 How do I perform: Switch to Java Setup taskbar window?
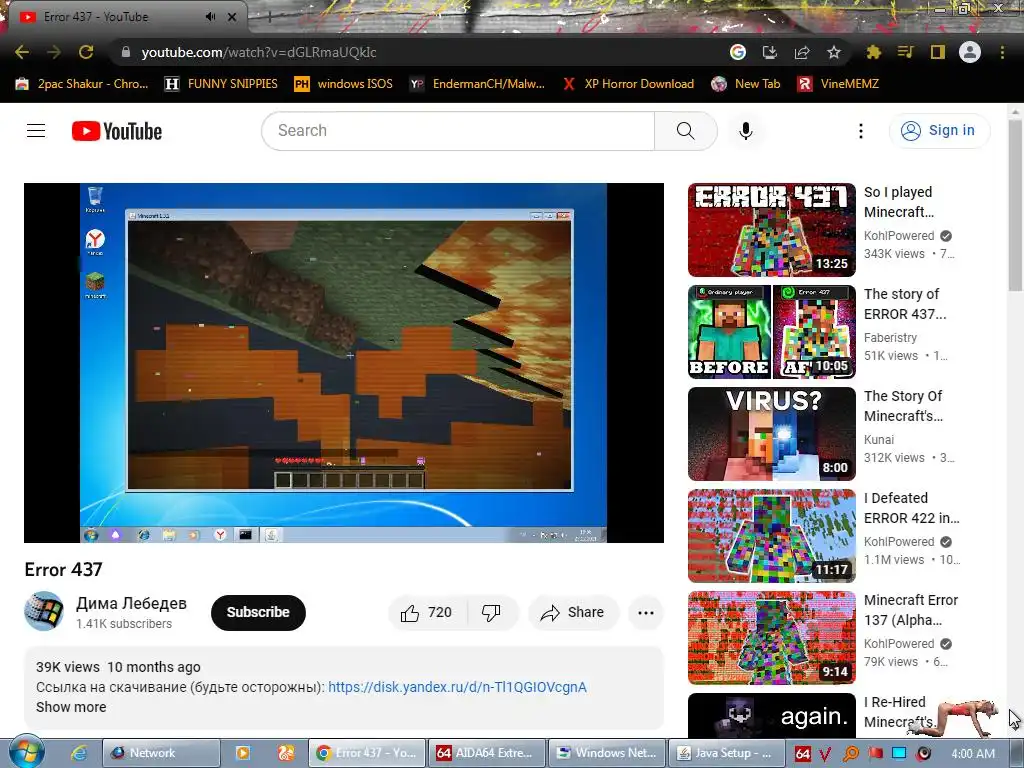point(726,753)
